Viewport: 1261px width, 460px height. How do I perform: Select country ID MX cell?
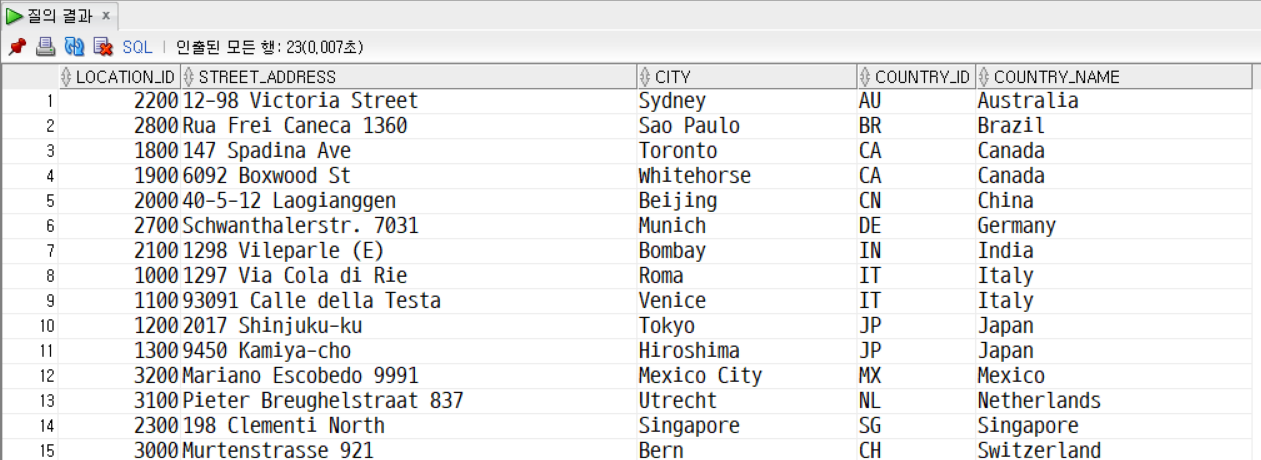916,376
